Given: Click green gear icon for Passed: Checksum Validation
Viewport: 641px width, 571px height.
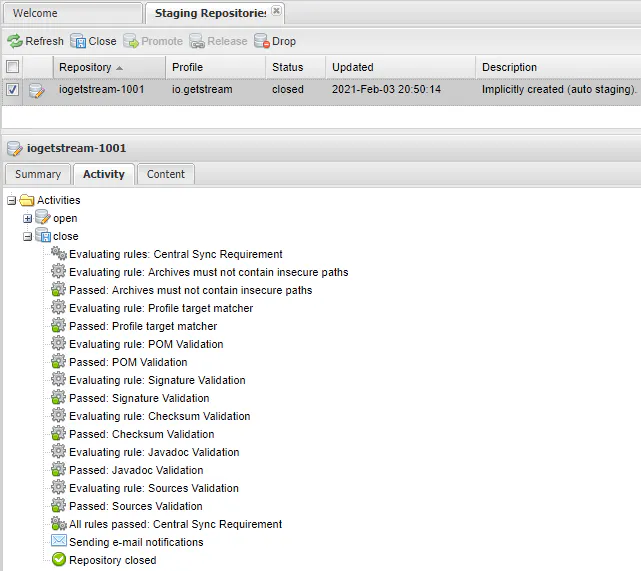Looking at the screenshot, I should click(58, 433).
